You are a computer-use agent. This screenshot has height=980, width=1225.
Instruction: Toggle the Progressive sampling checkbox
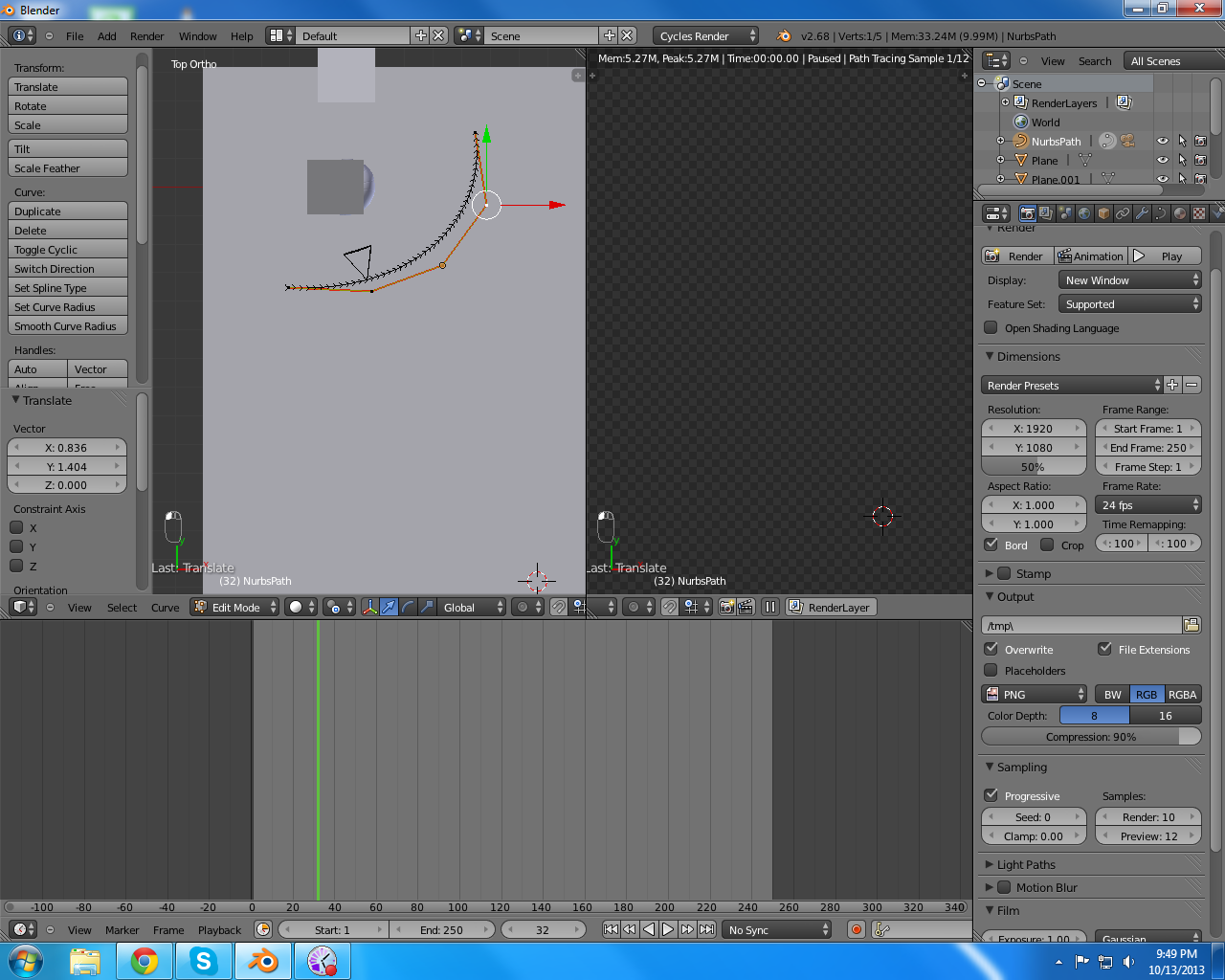point(991,795)
